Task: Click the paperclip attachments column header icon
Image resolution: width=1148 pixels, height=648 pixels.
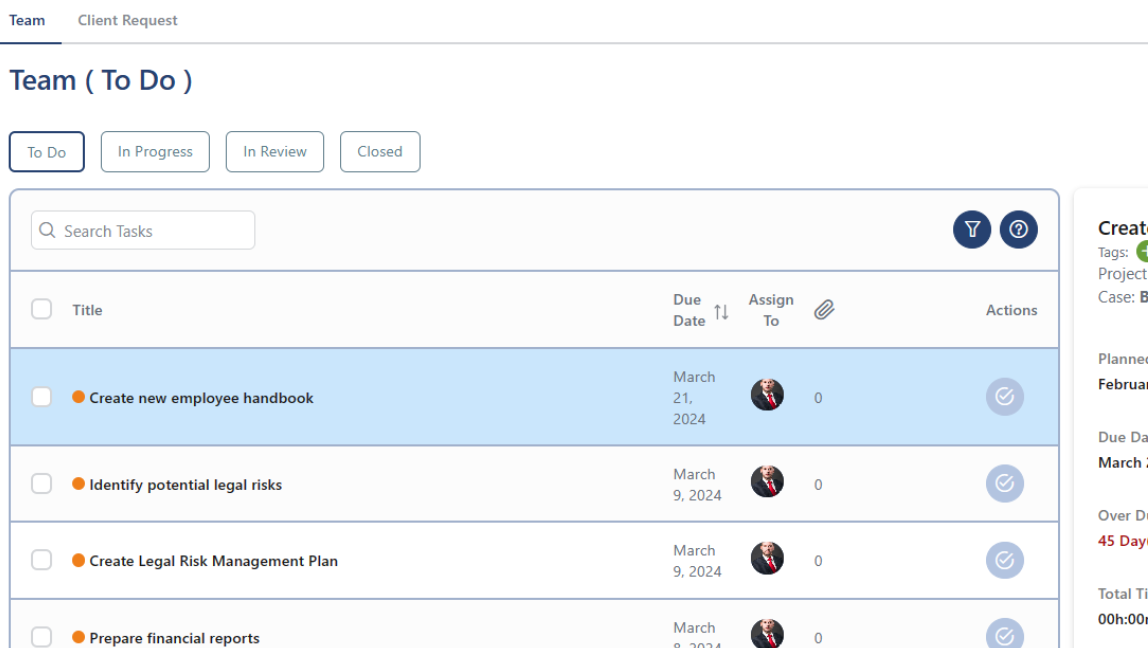Action: (823, 310)
